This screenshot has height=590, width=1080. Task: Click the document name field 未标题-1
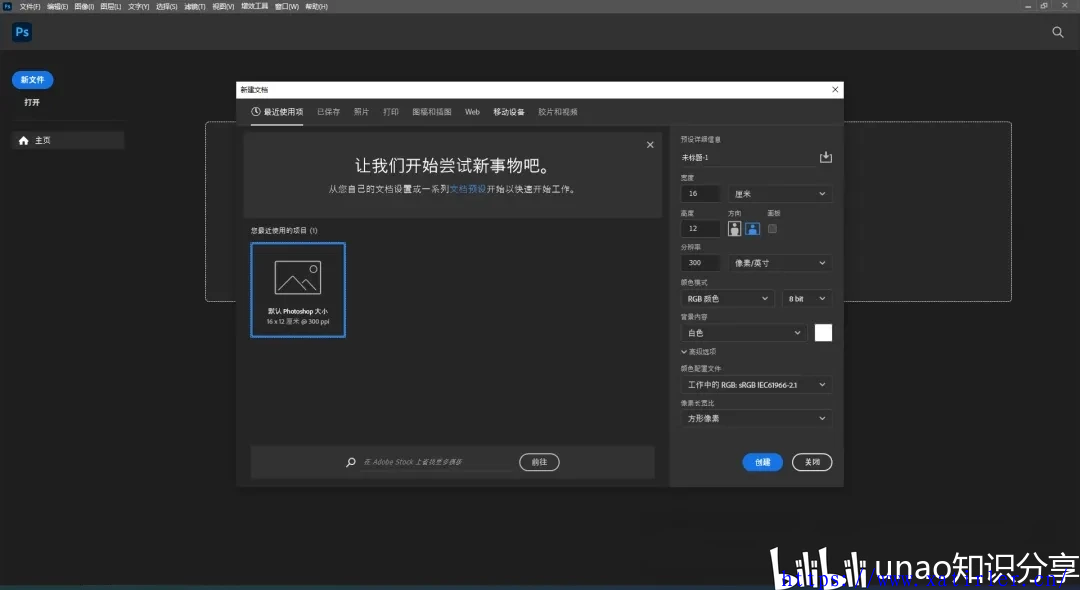tap(747, 158)
